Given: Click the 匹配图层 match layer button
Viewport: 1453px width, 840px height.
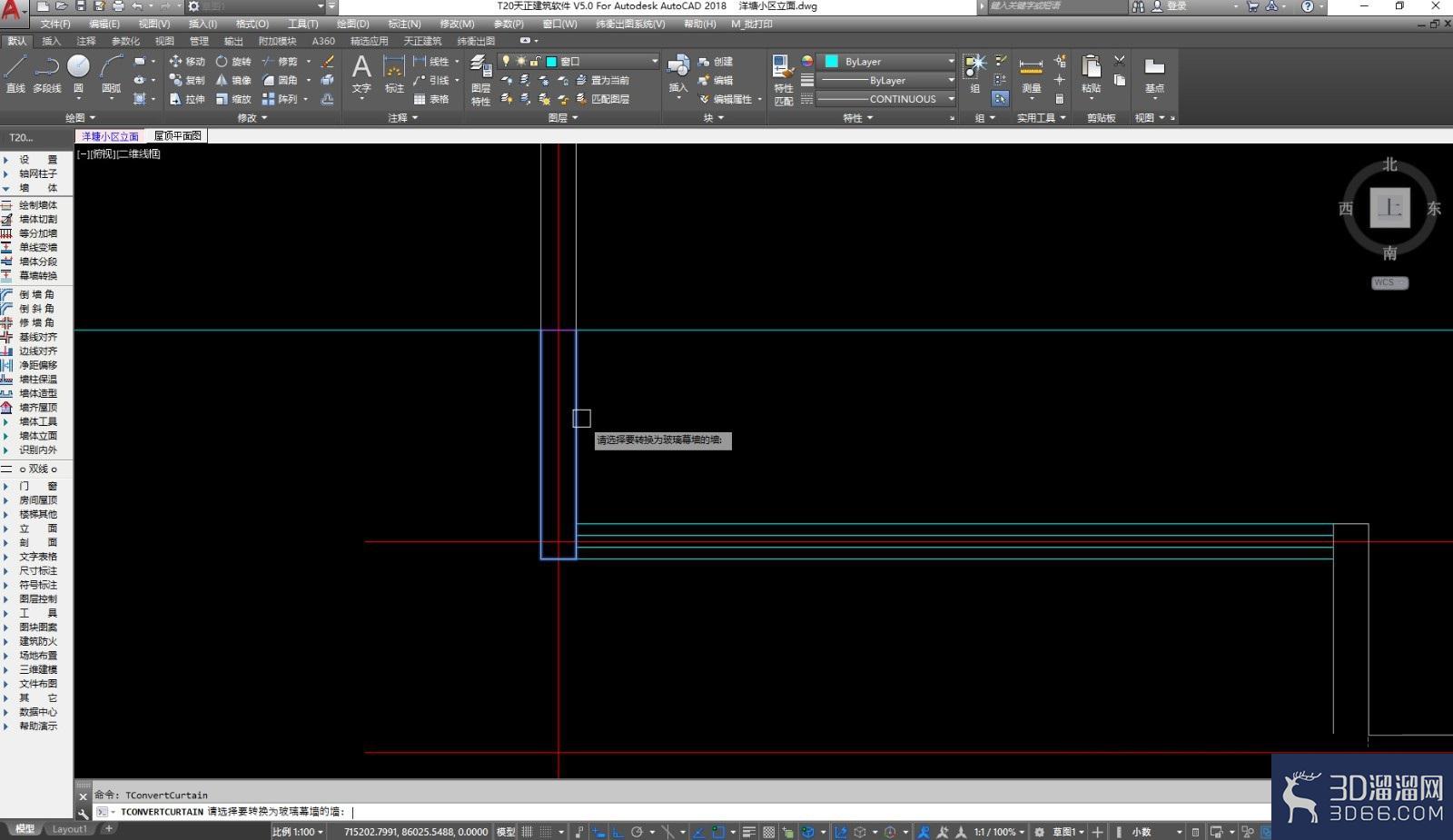Looking at the screenshot, I should click(x=603, y=99).
